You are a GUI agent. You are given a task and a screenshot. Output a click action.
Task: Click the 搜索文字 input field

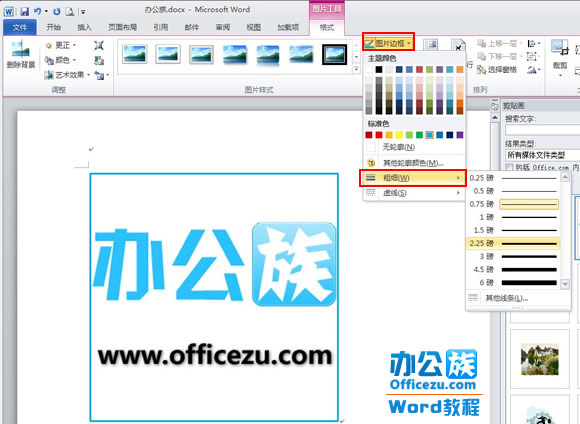(542, 130)
